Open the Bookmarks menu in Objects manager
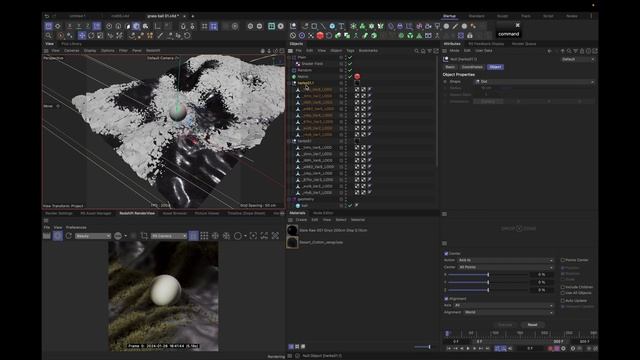This screenshot has height=360, width=640. 368,51
